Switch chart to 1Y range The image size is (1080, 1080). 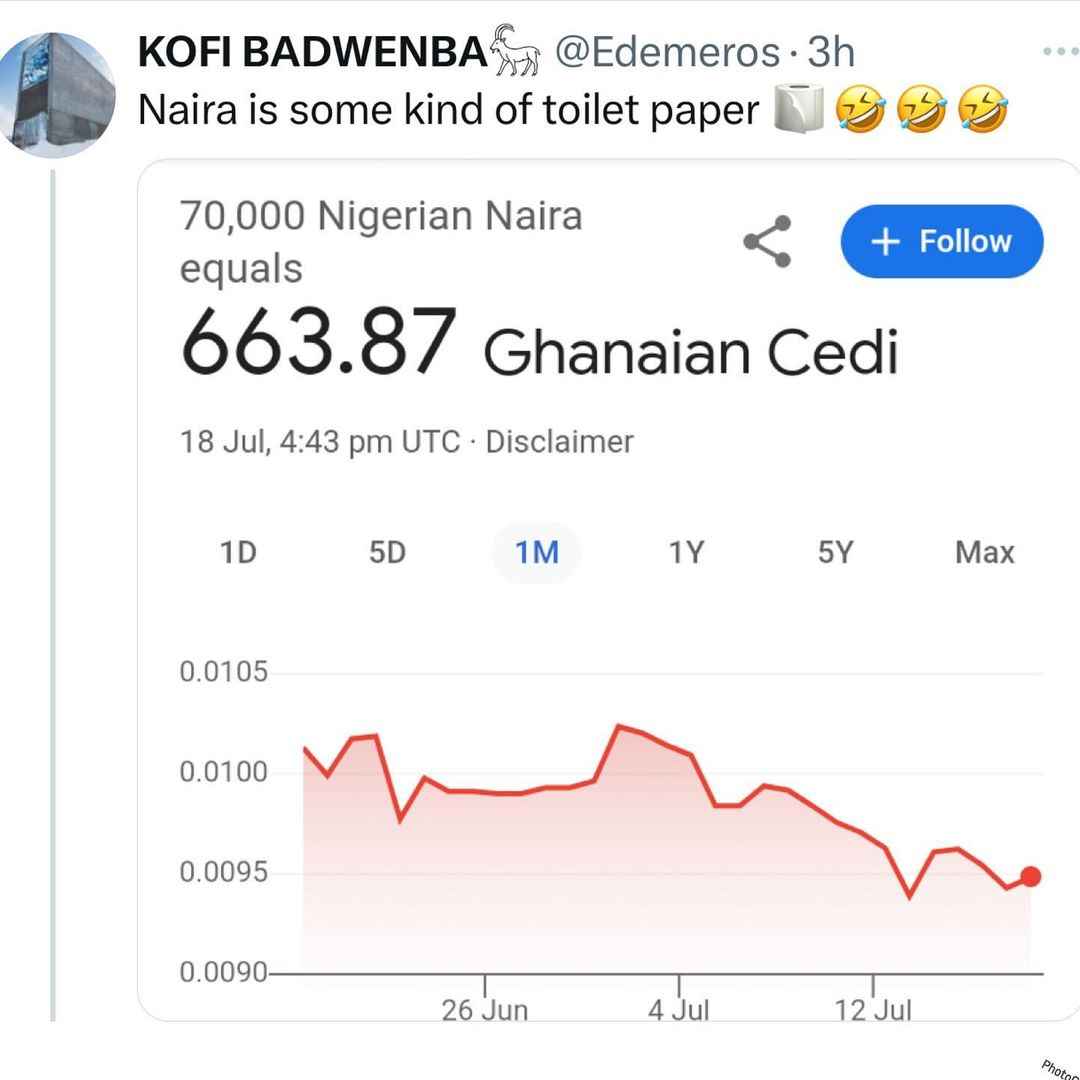tap(686, 552)
